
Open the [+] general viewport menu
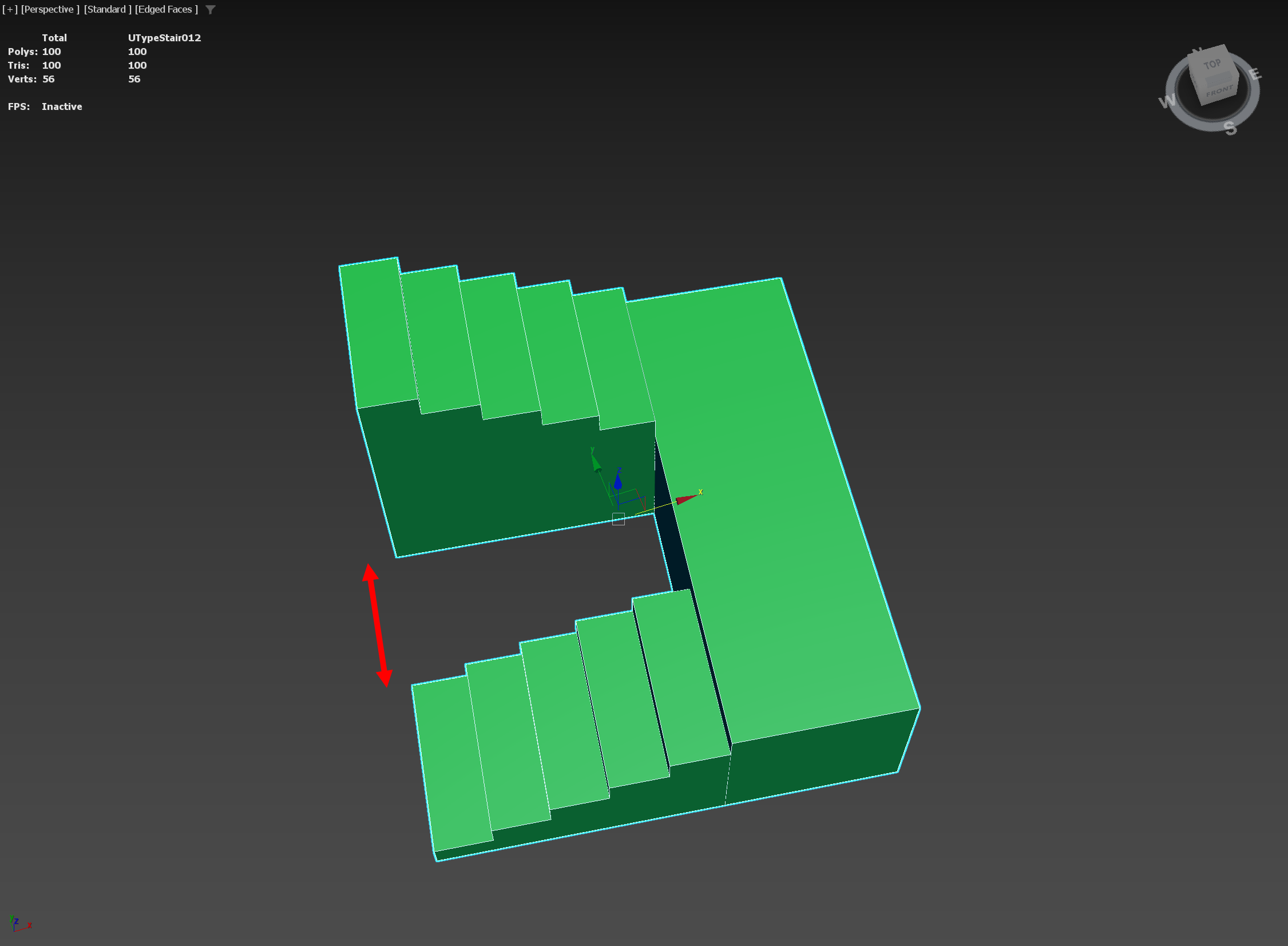(10, 10)
